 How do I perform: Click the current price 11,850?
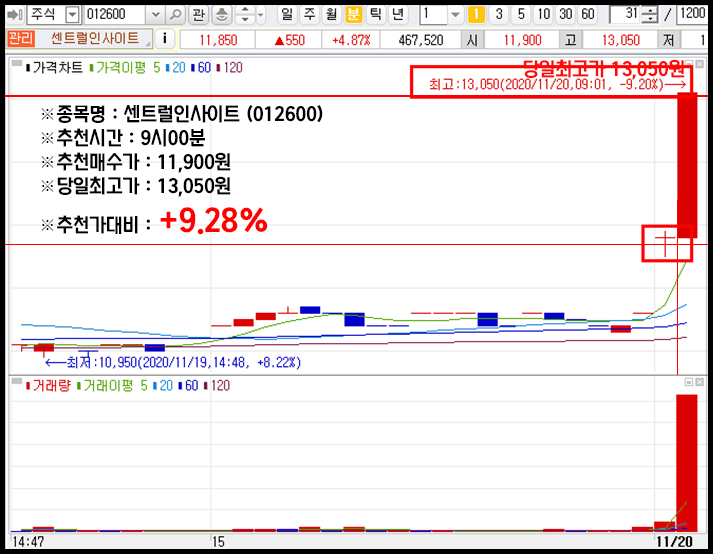pyautogui.click(x=218, y=40)
